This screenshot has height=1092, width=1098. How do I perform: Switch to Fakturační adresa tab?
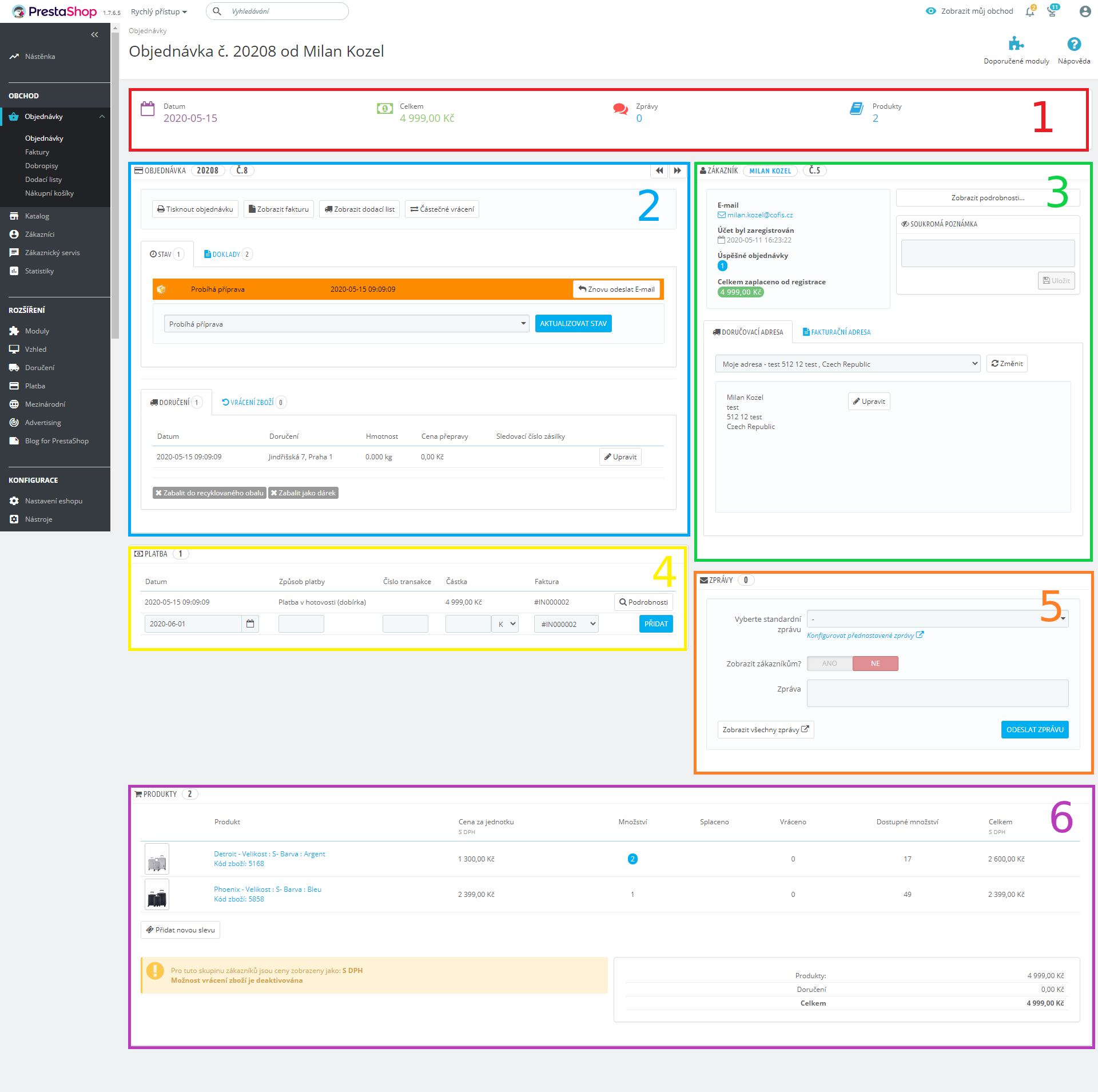(837, 332)
